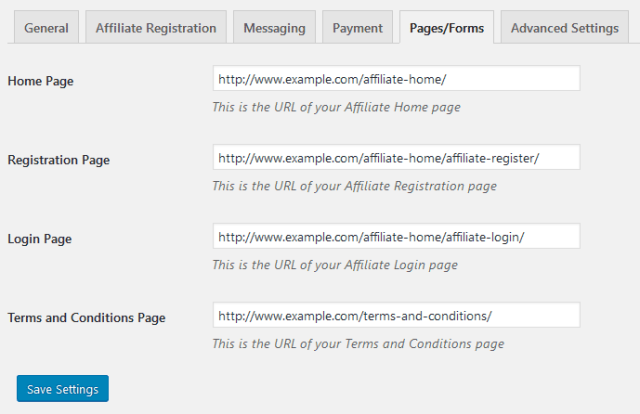The height and width of the screenshot is (414, 640).
Task: Click the Terms and Conditions page hint
Action: pos(358,344)
